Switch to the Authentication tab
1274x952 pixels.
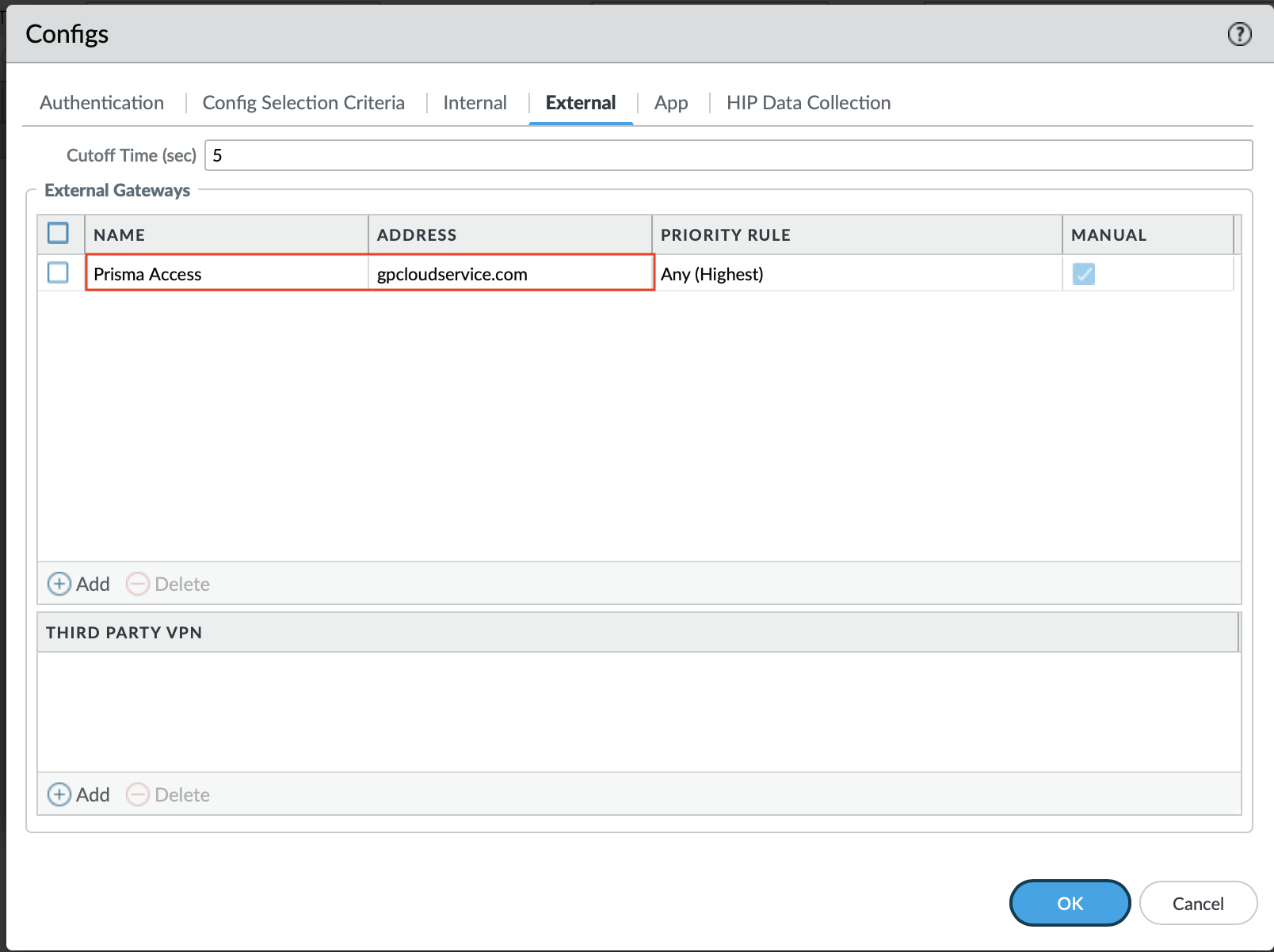[101, 103]
